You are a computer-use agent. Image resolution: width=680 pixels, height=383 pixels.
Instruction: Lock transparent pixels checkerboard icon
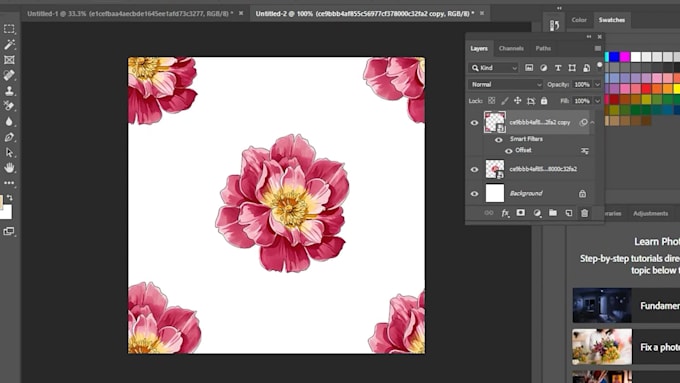491,101
